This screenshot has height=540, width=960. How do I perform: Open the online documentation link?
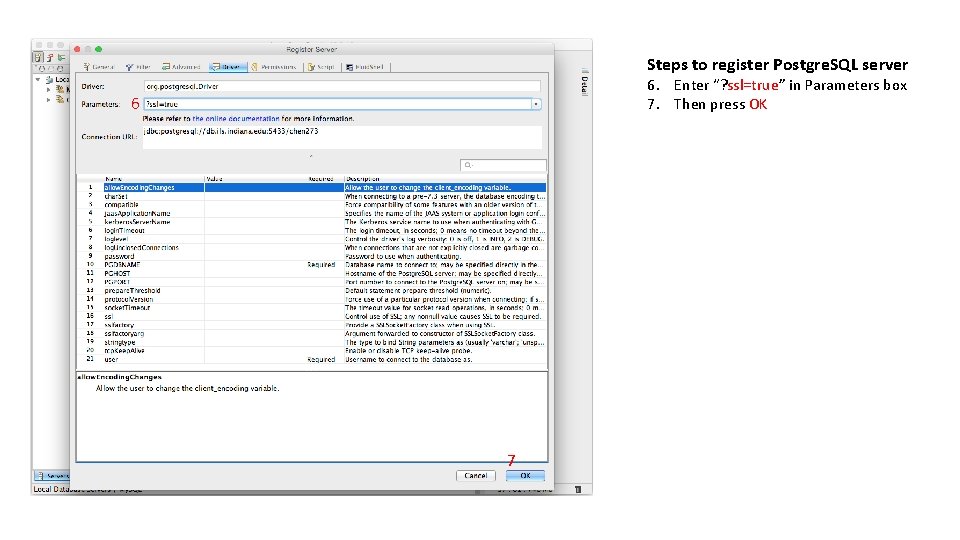(x=236, y=119)
